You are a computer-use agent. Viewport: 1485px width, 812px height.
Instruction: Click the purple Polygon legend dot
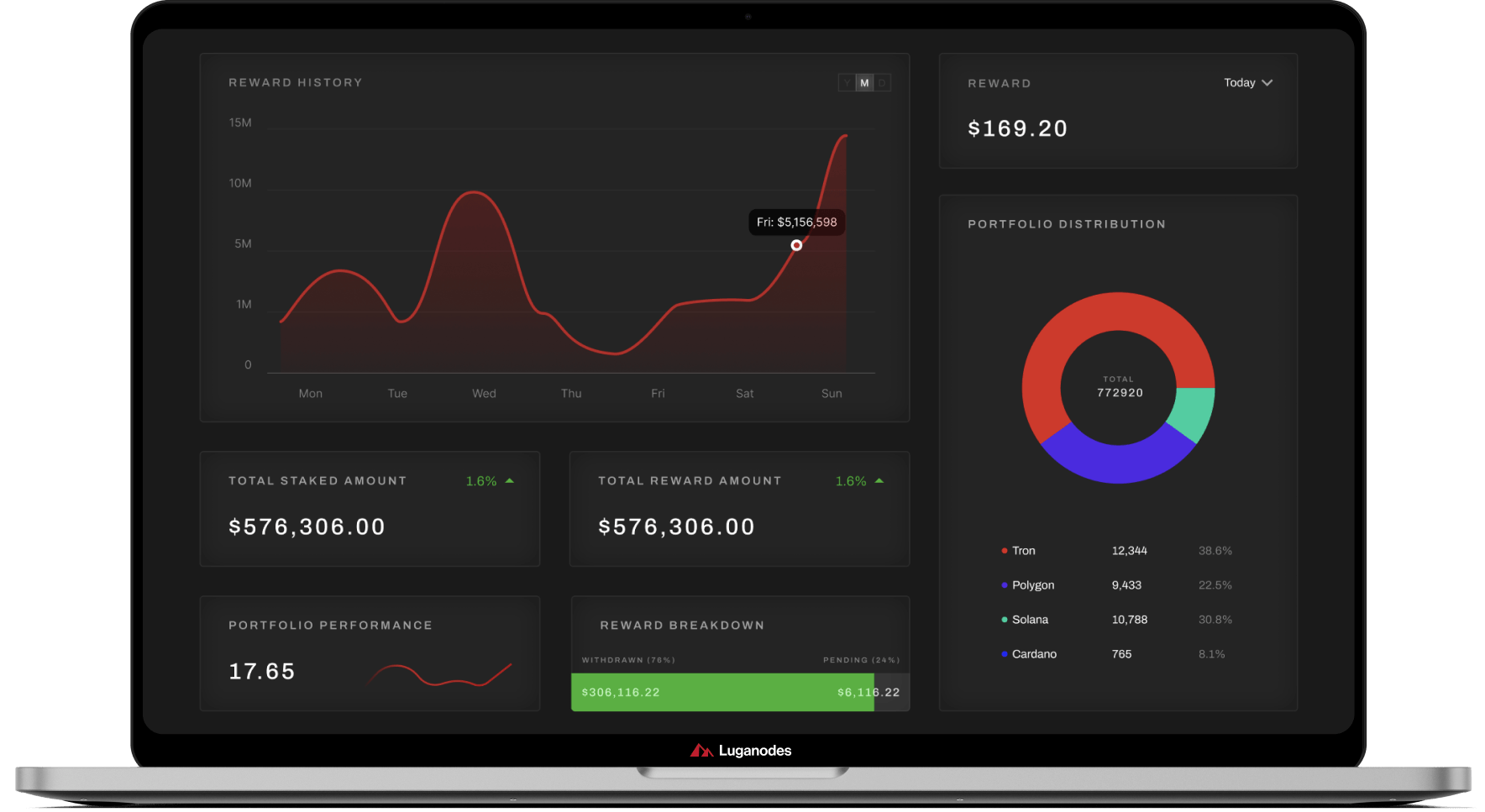[x=1004, y=585]
